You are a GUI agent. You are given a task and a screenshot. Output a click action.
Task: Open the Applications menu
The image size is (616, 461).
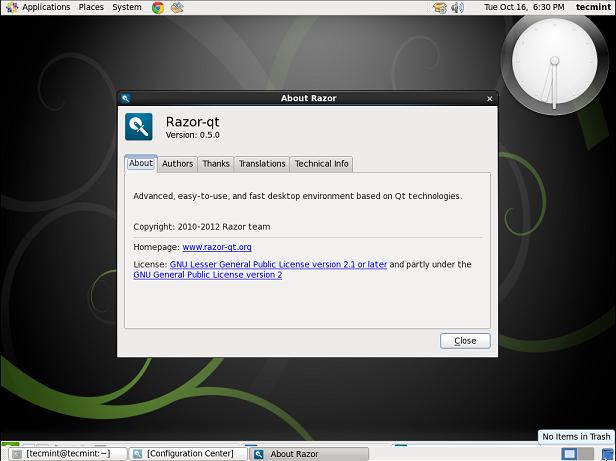38,7
